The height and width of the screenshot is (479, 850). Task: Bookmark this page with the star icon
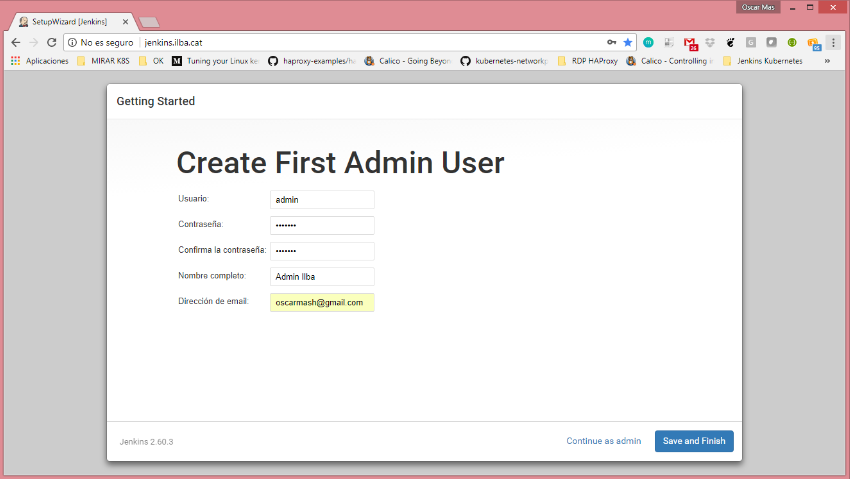(628, 42)
